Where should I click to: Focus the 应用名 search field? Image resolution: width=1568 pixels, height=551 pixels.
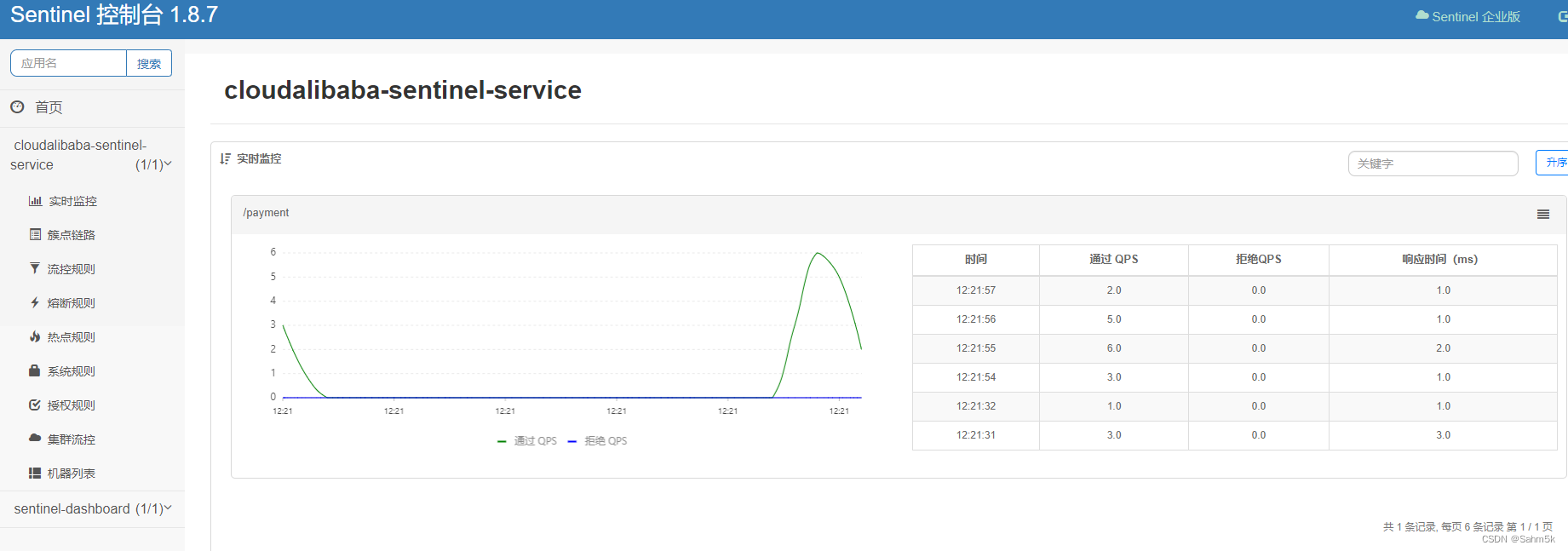(x=68, y=63)
